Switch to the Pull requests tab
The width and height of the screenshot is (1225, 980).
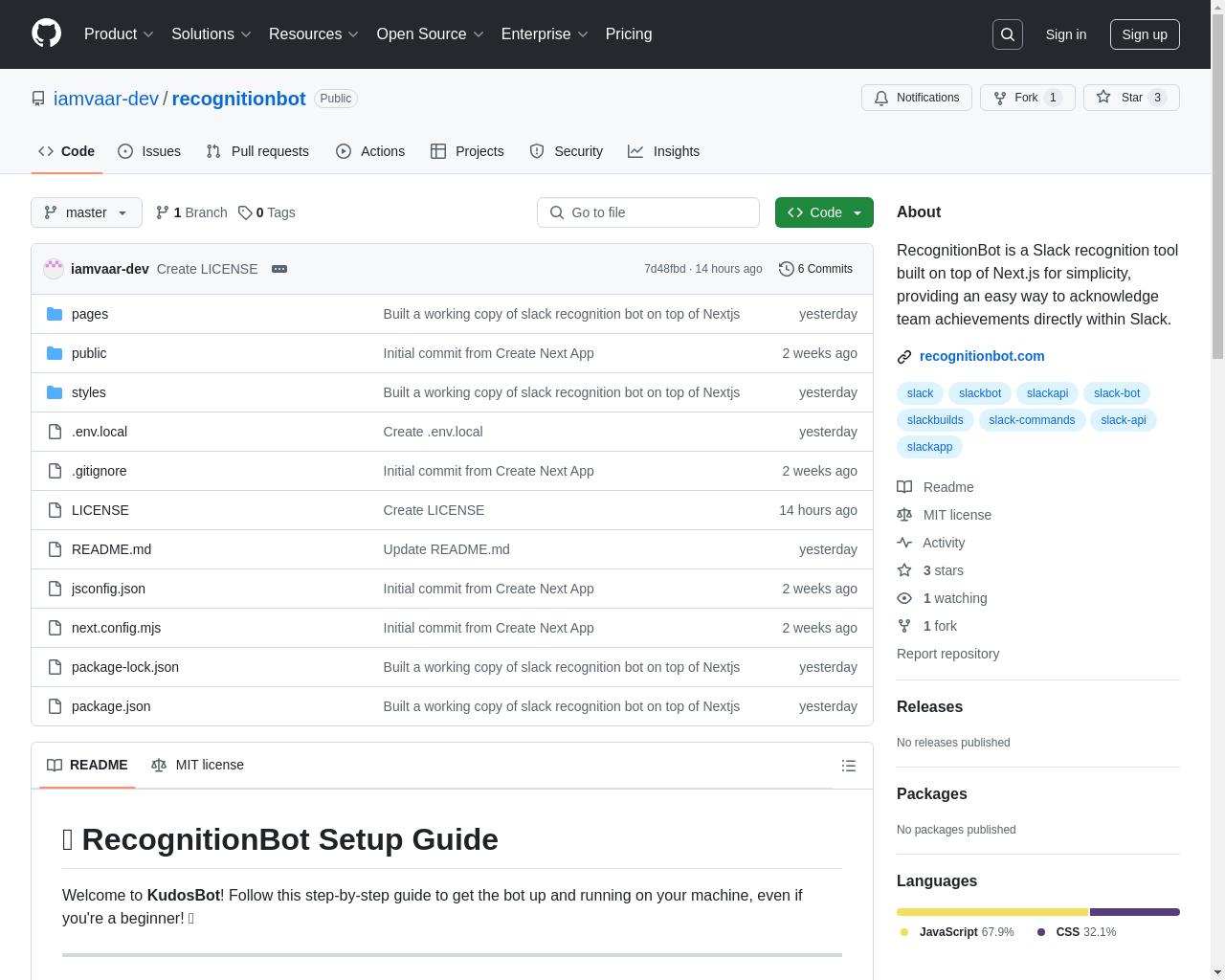click(x=257, y=151)
